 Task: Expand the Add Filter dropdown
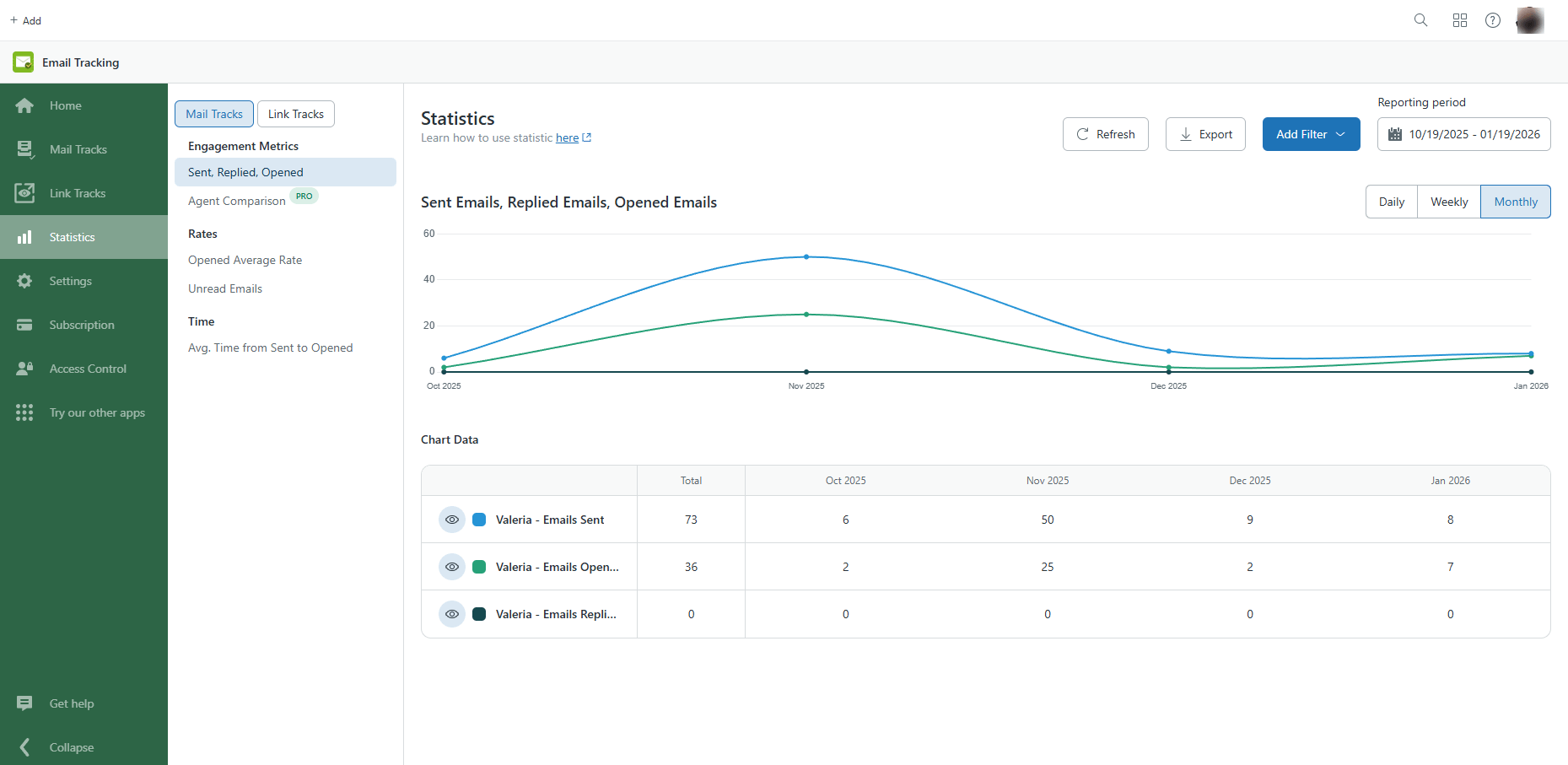tap(1311, 134)
